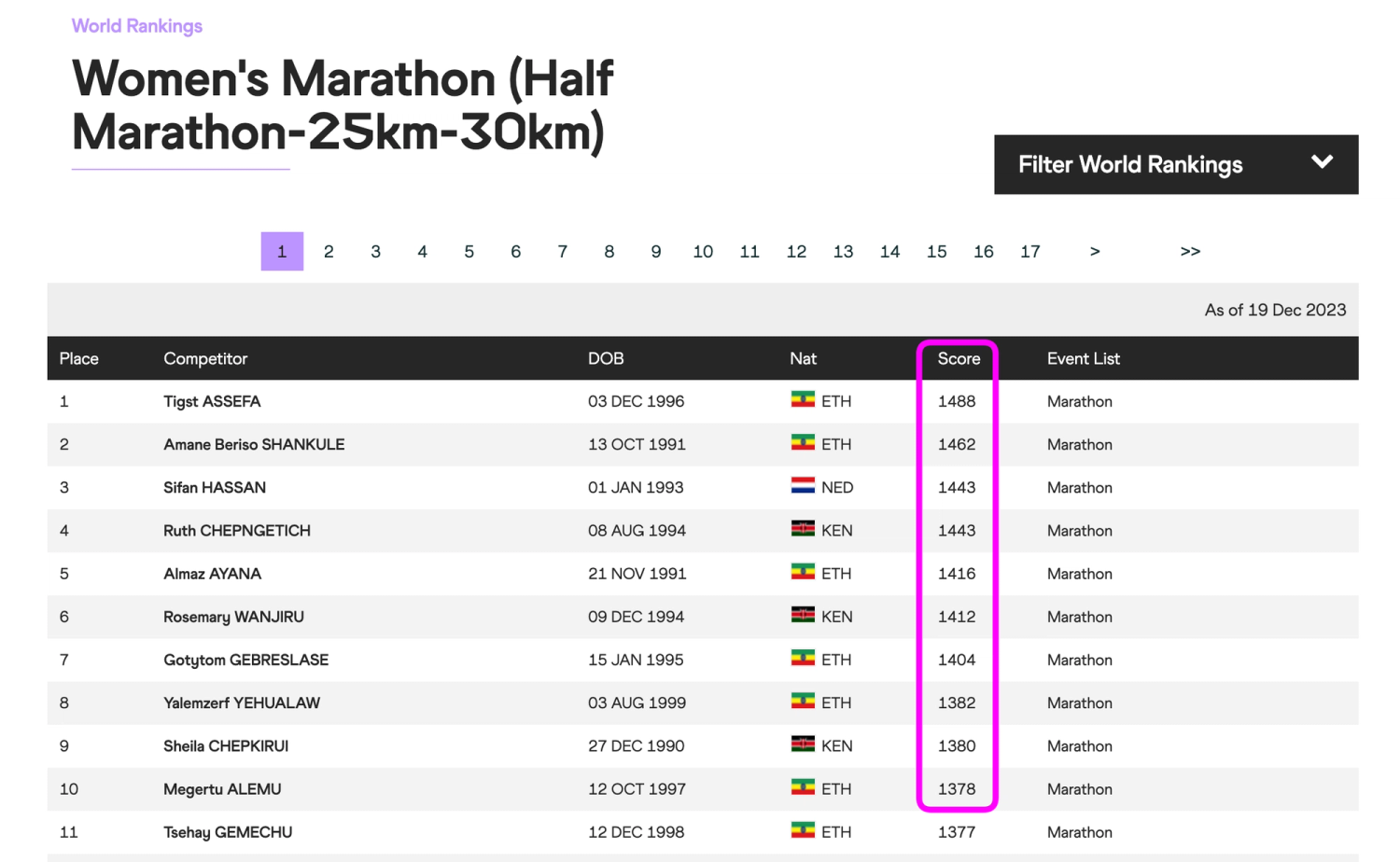
Task: Select NED nationality code
Action: point(837,487)
